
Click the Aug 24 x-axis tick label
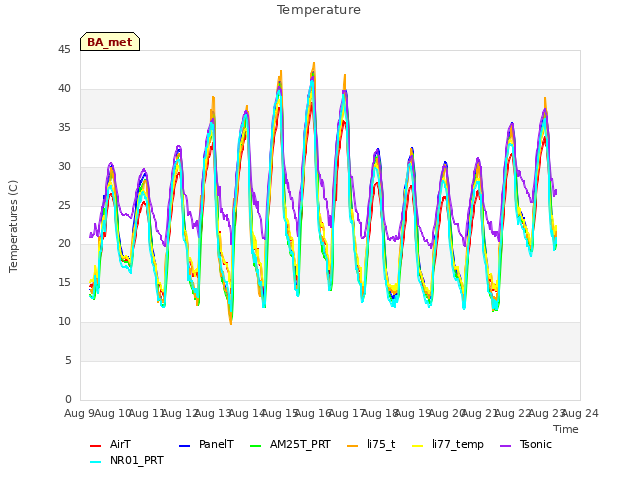click(580, 413)
